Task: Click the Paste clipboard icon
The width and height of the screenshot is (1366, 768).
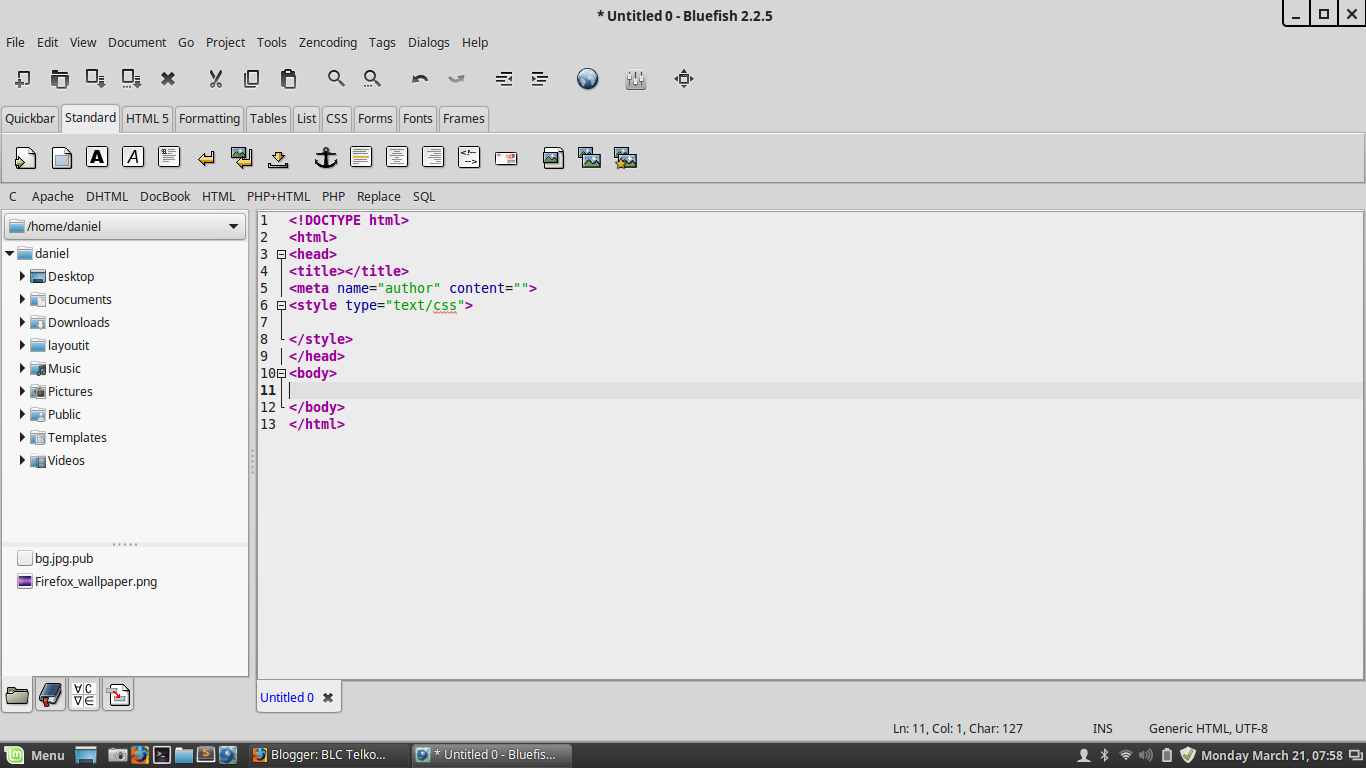Action: tap(288, 79)
